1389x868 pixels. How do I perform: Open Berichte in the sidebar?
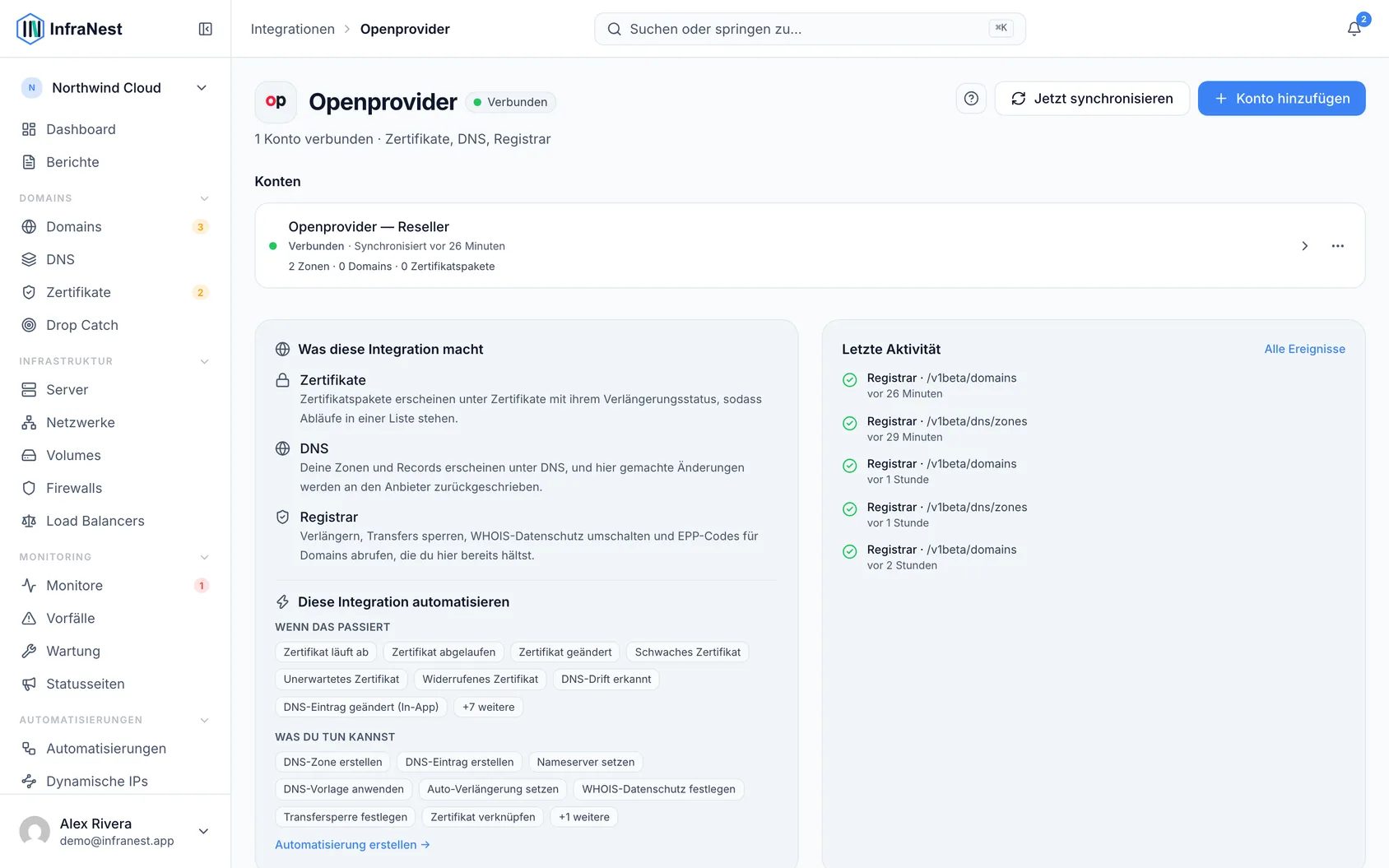[115, 162]
